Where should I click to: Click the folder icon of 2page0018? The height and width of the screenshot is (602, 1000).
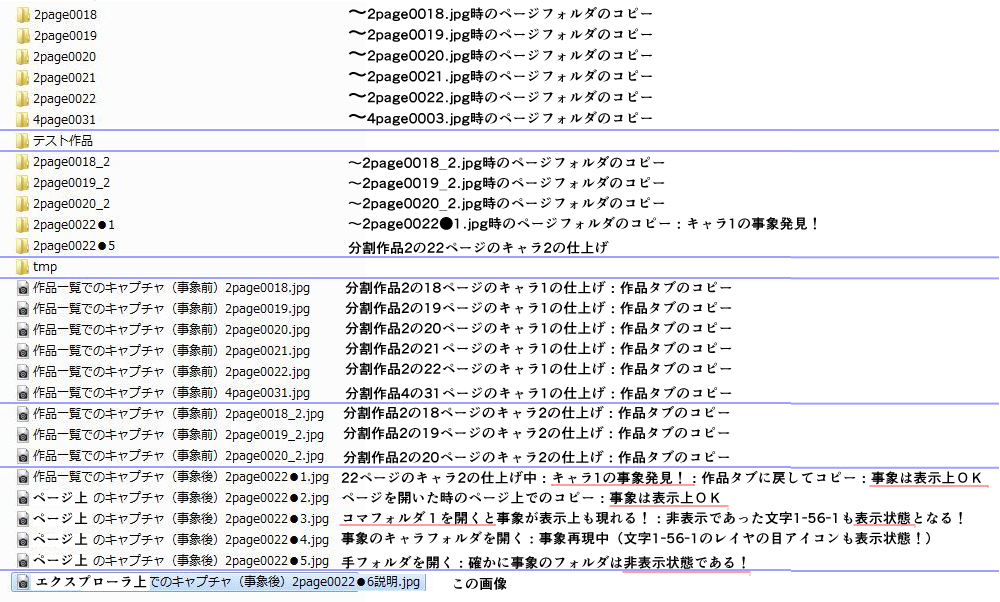(x=23, y=15)
